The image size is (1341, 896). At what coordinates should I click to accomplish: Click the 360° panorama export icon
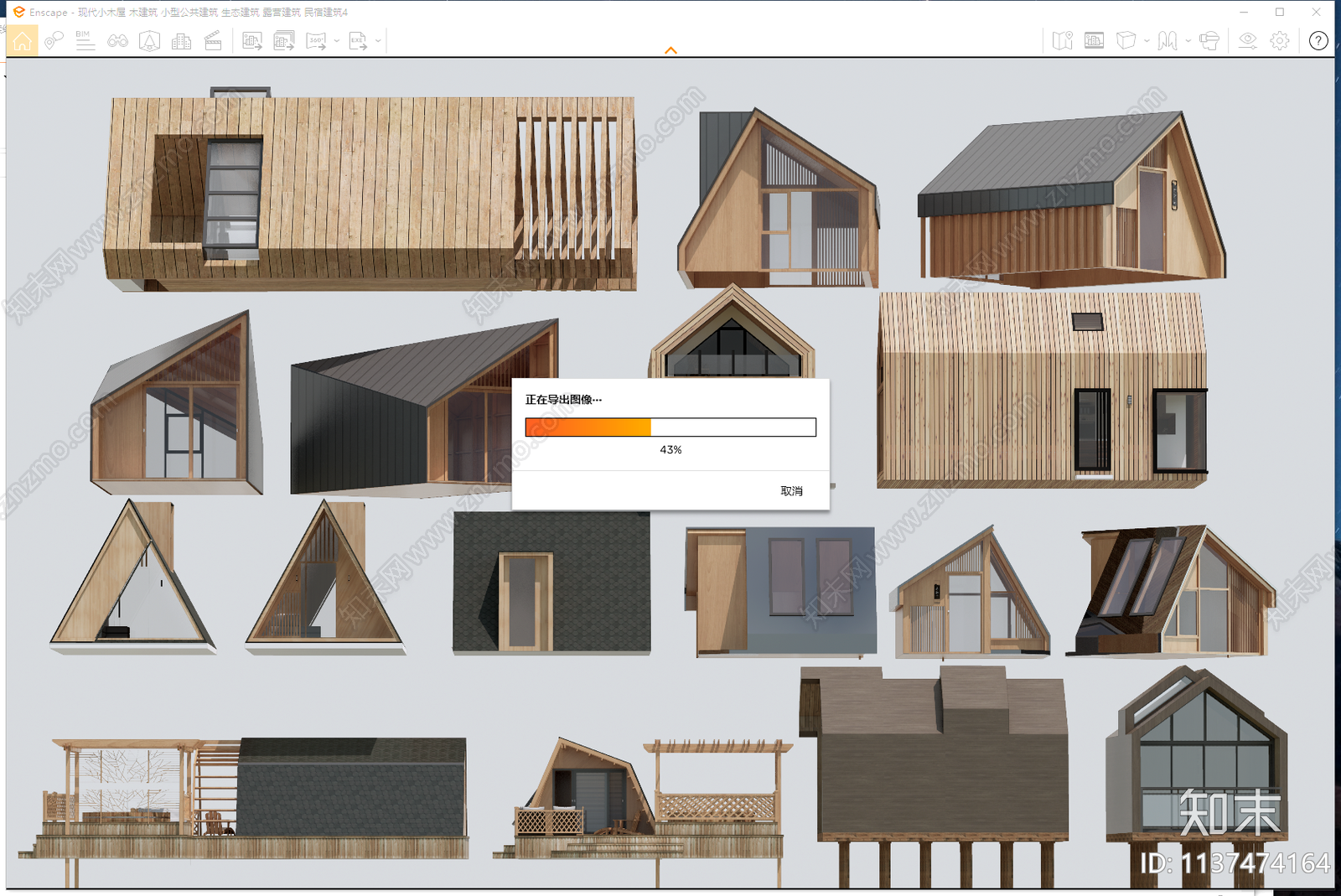316,40
